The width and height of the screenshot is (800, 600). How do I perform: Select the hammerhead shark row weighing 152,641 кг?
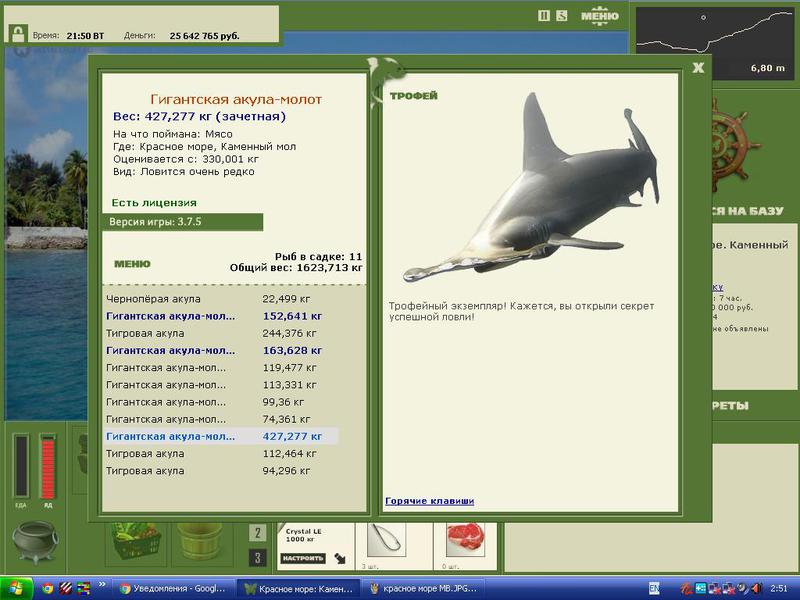coord(221,316)
